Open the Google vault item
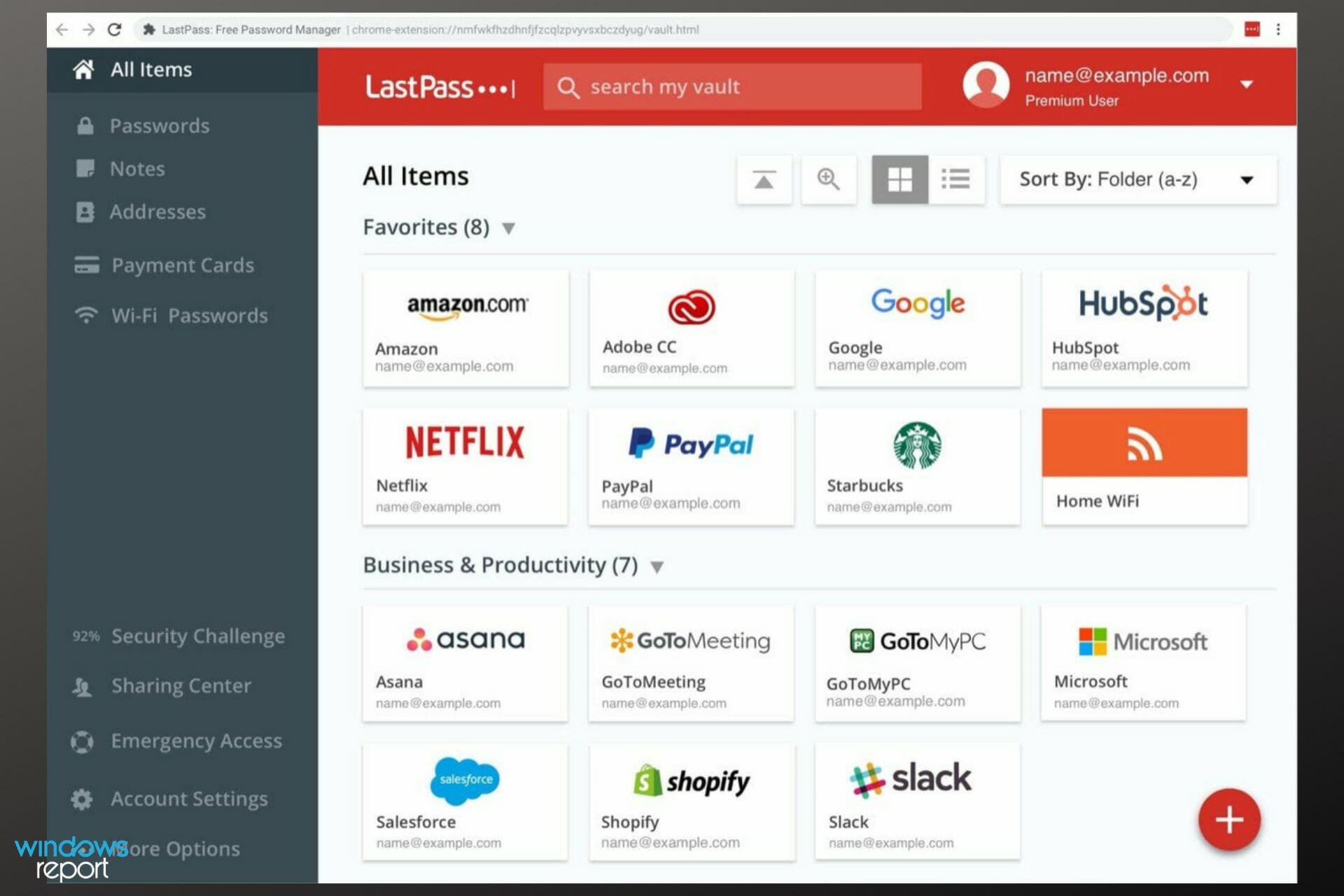This screenshot has width=1344, height=896. 918,328
